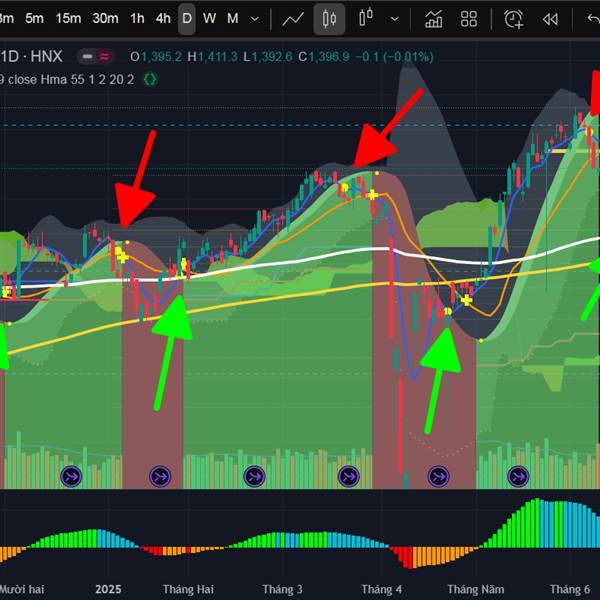Image resolution: width=600 pixels, height=600 pixels.
Task: Click the Tháng Hai axis label
Action: [188, 589]
